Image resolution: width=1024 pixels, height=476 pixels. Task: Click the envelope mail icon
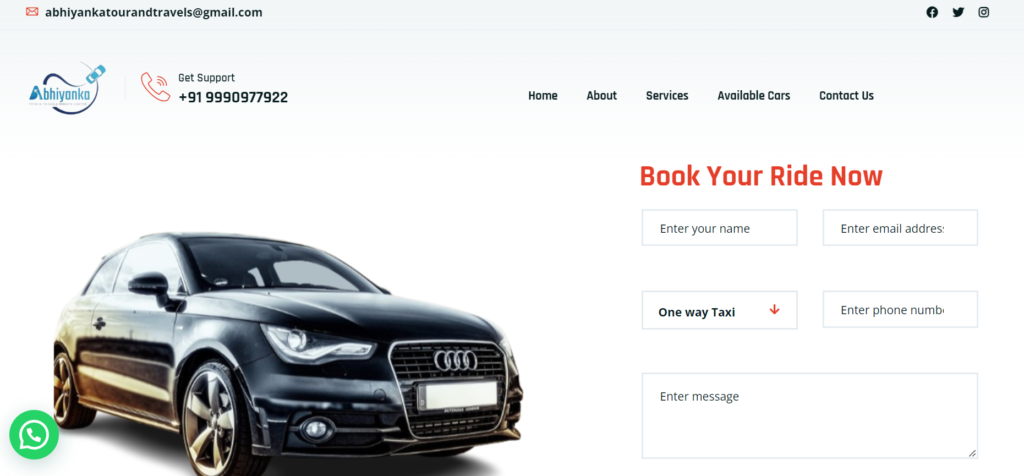(x=32, y=12)
